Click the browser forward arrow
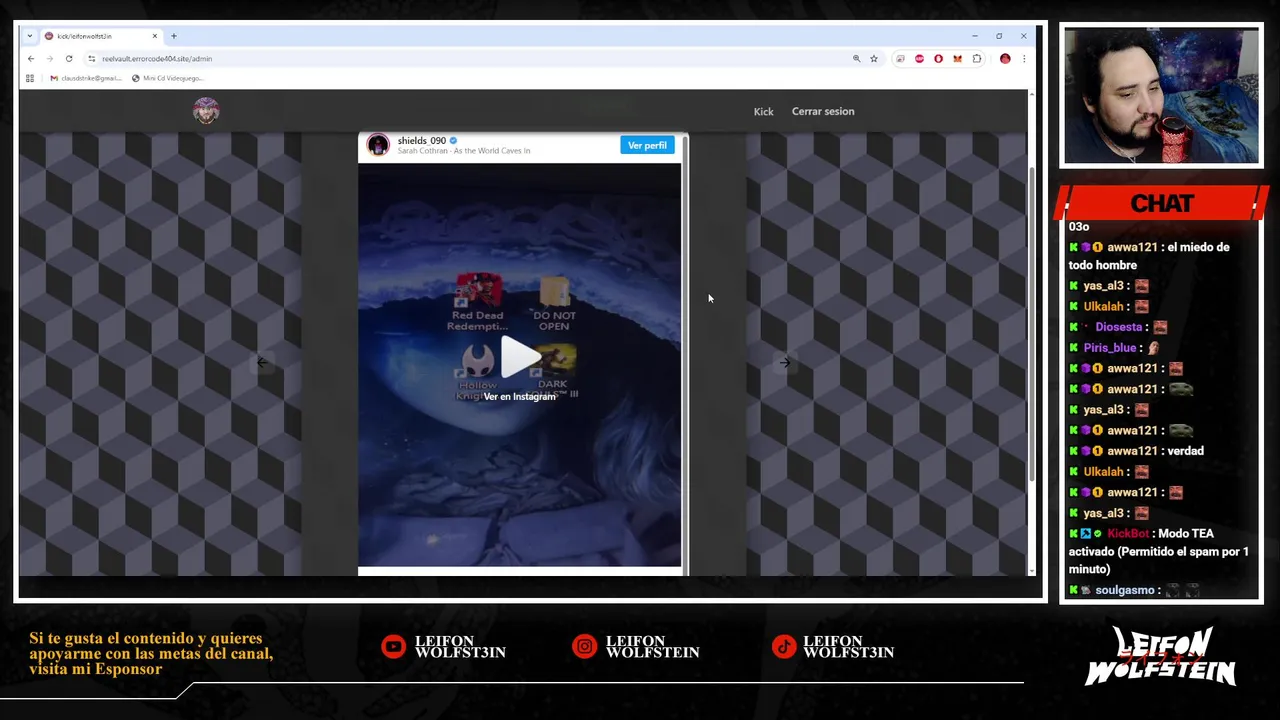Screen dimensions: 1280x720 [x=49, y=59]
